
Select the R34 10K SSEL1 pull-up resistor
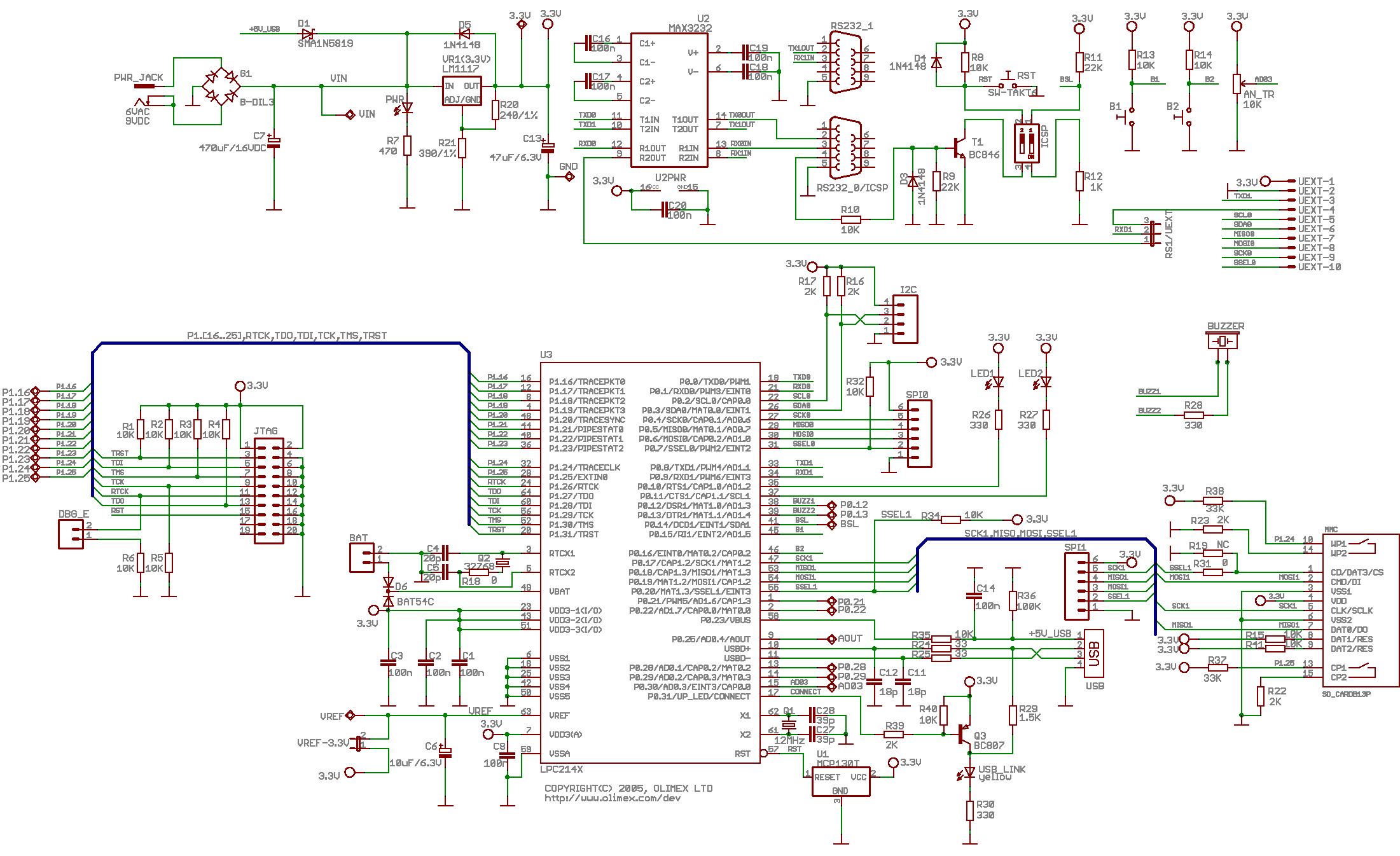point(951,520)
